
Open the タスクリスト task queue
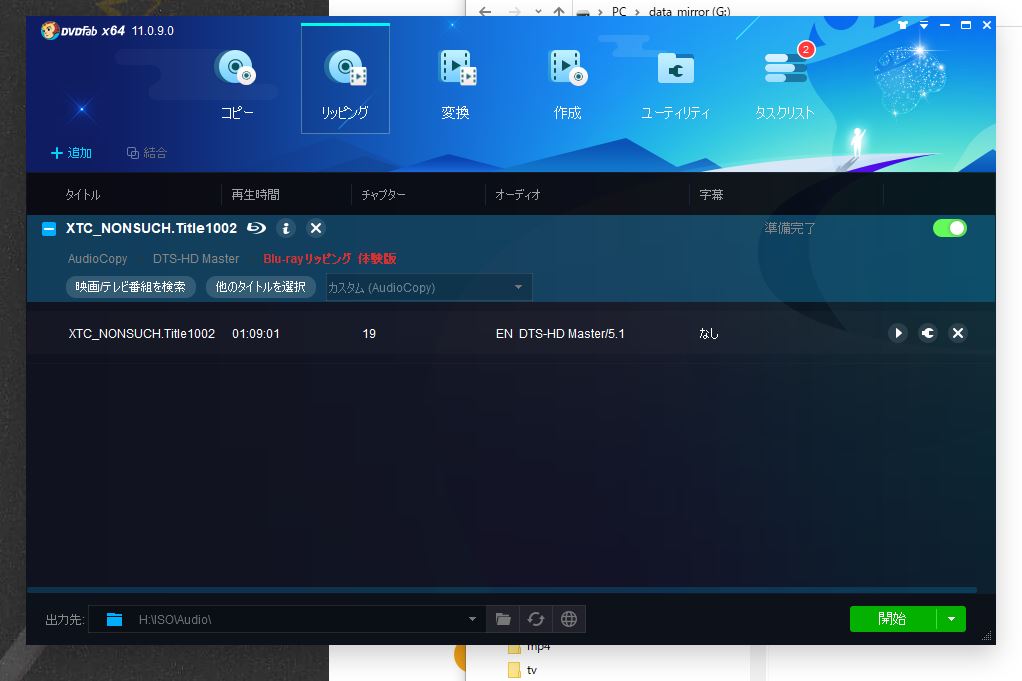[x=785, y=85]
